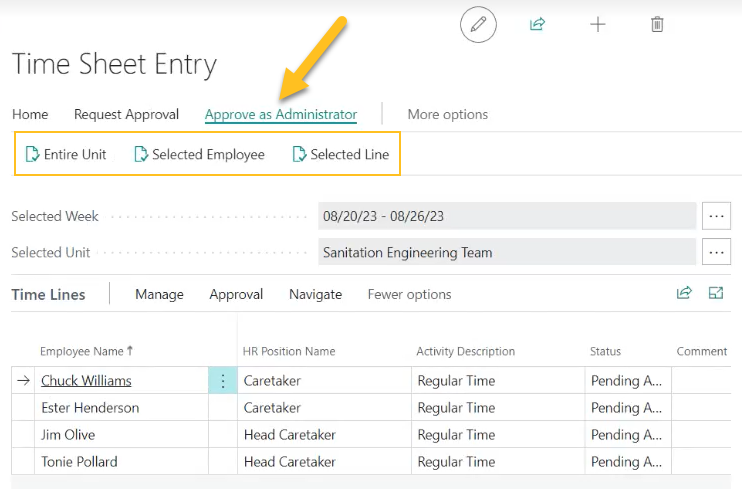Viewport: 742px width, 489px height.
Task: Open the Time Lines Approval menu
Action: (236, 294)
